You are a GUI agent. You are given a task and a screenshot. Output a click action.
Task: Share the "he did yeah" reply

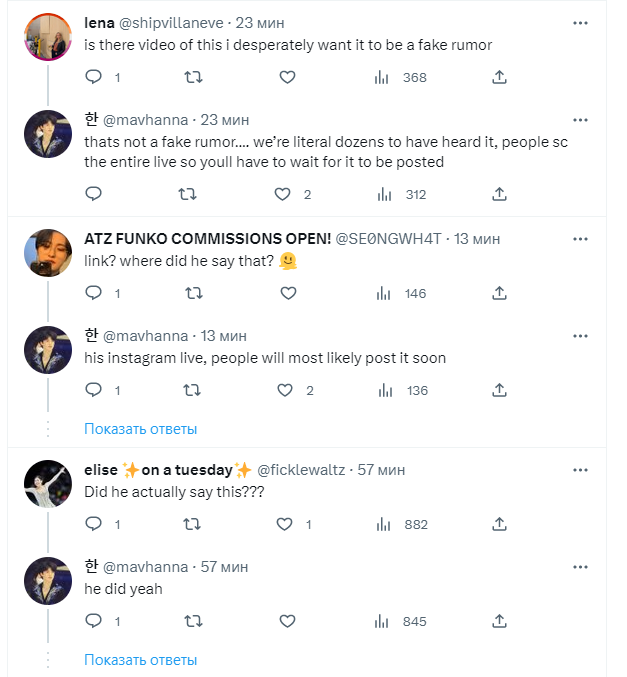[500, 621]
